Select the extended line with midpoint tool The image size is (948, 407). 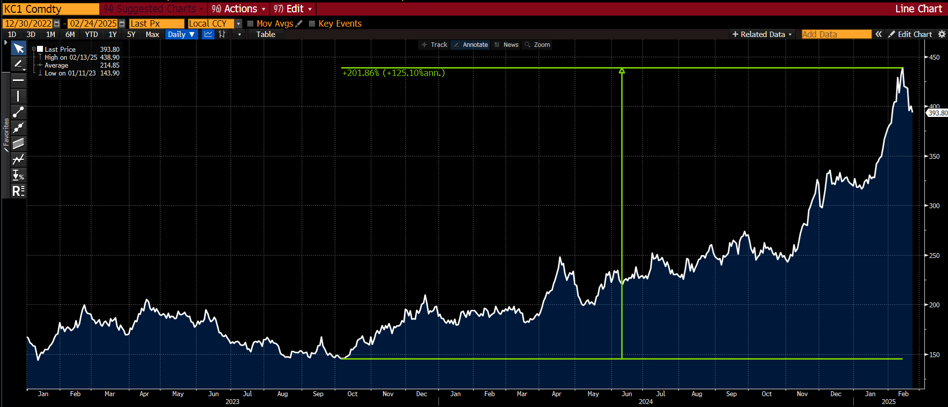point(19,128)
